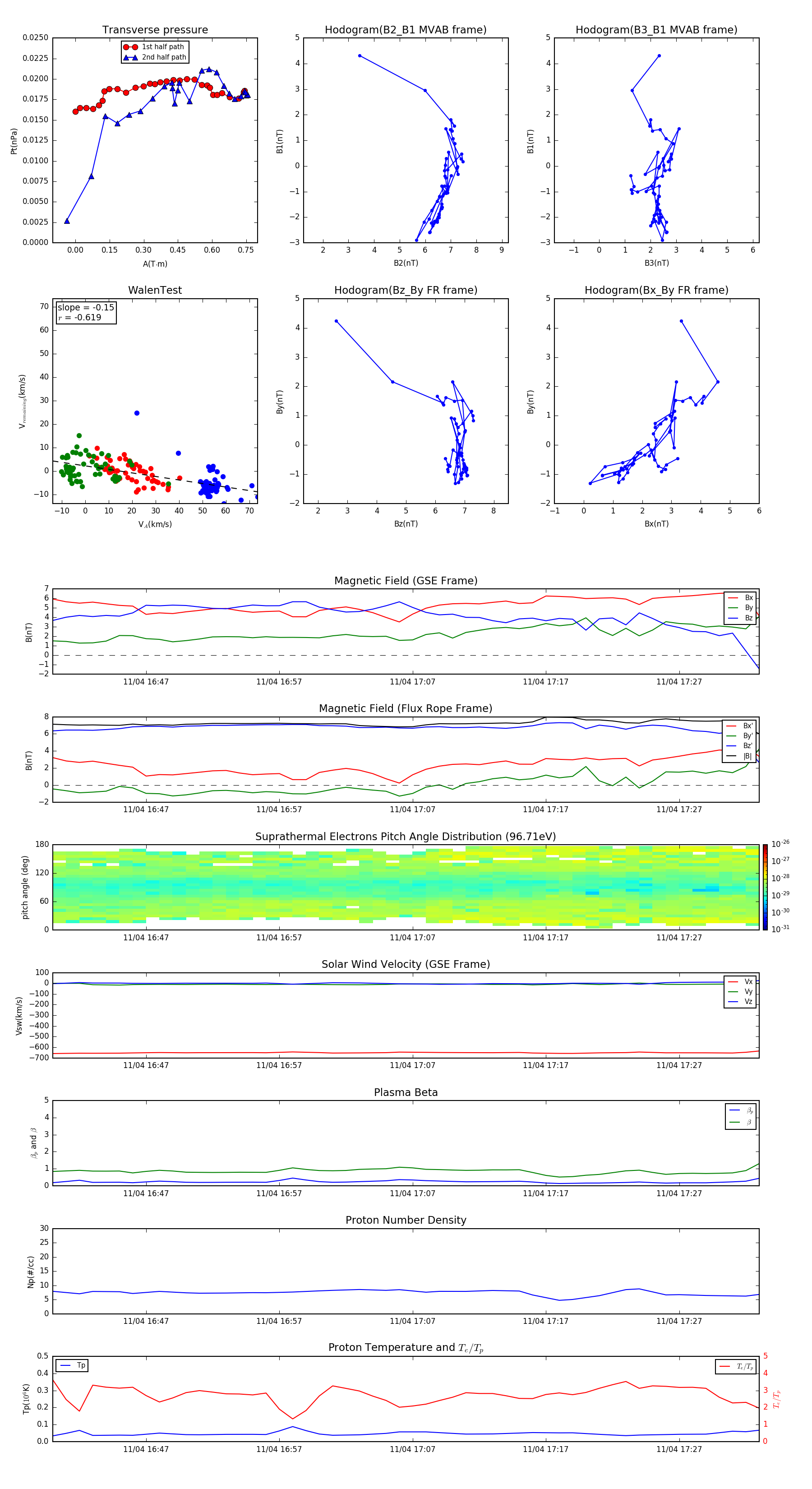Select the "Bz" legend entry in GSE field plot
Screen dimensions: 812x1489
[740, 619]
